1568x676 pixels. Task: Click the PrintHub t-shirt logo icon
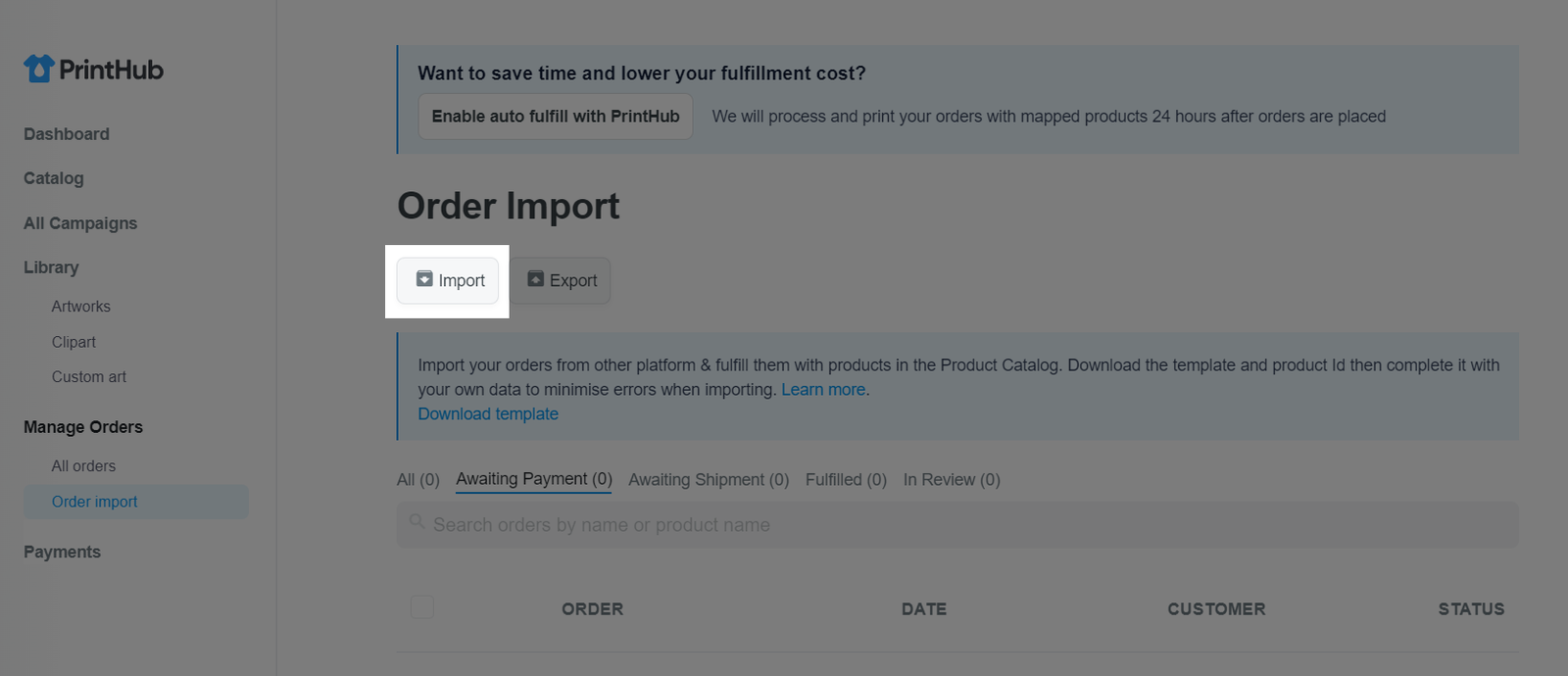pyautogui.click(x=39, y=69)
